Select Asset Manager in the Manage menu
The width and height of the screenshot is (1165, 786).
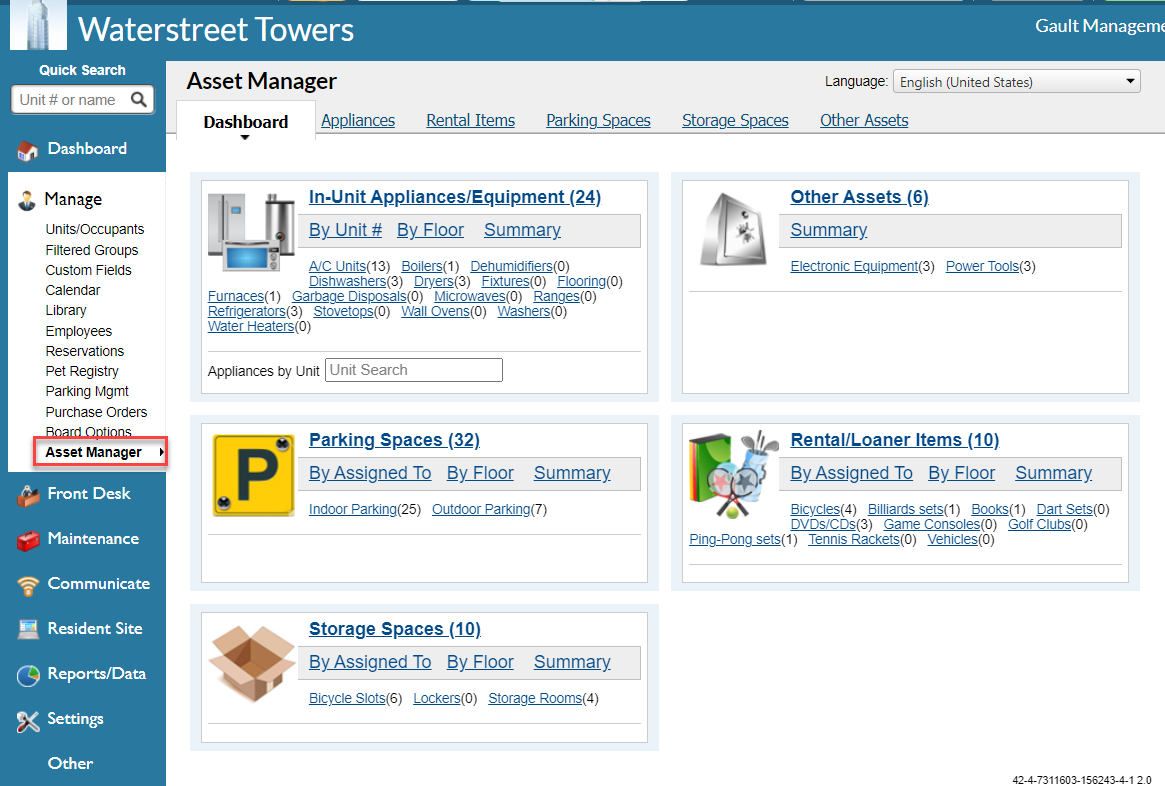(x=93, y=452)
